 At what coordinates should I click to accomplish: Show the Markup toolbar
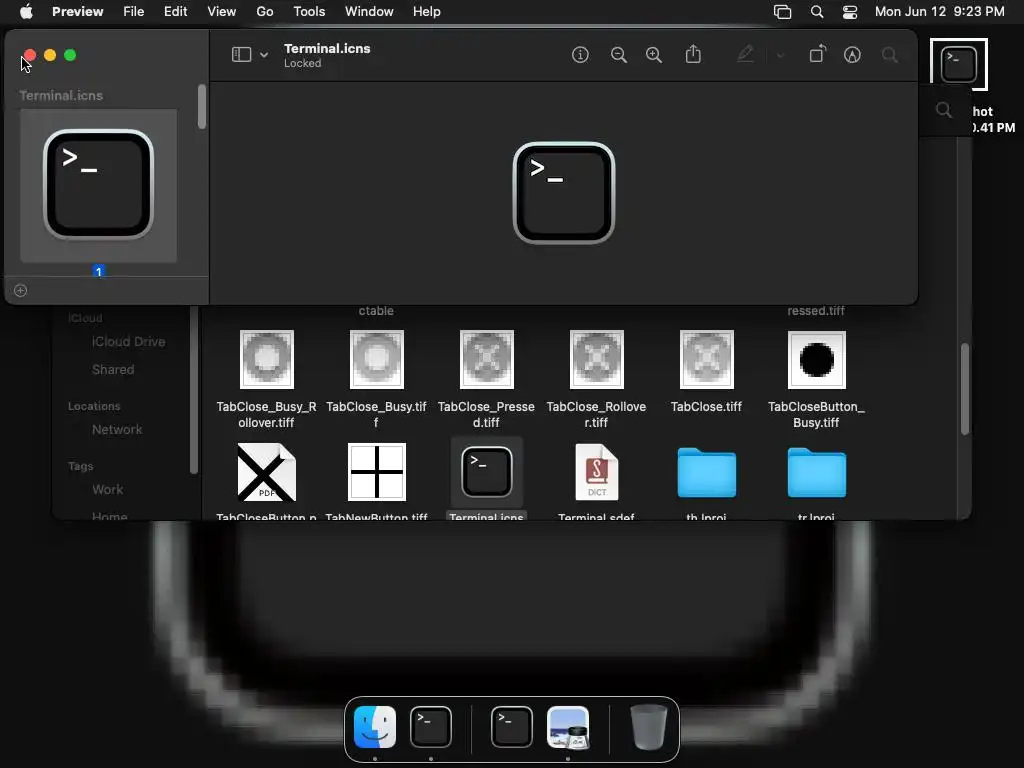[x=852, y=55]
